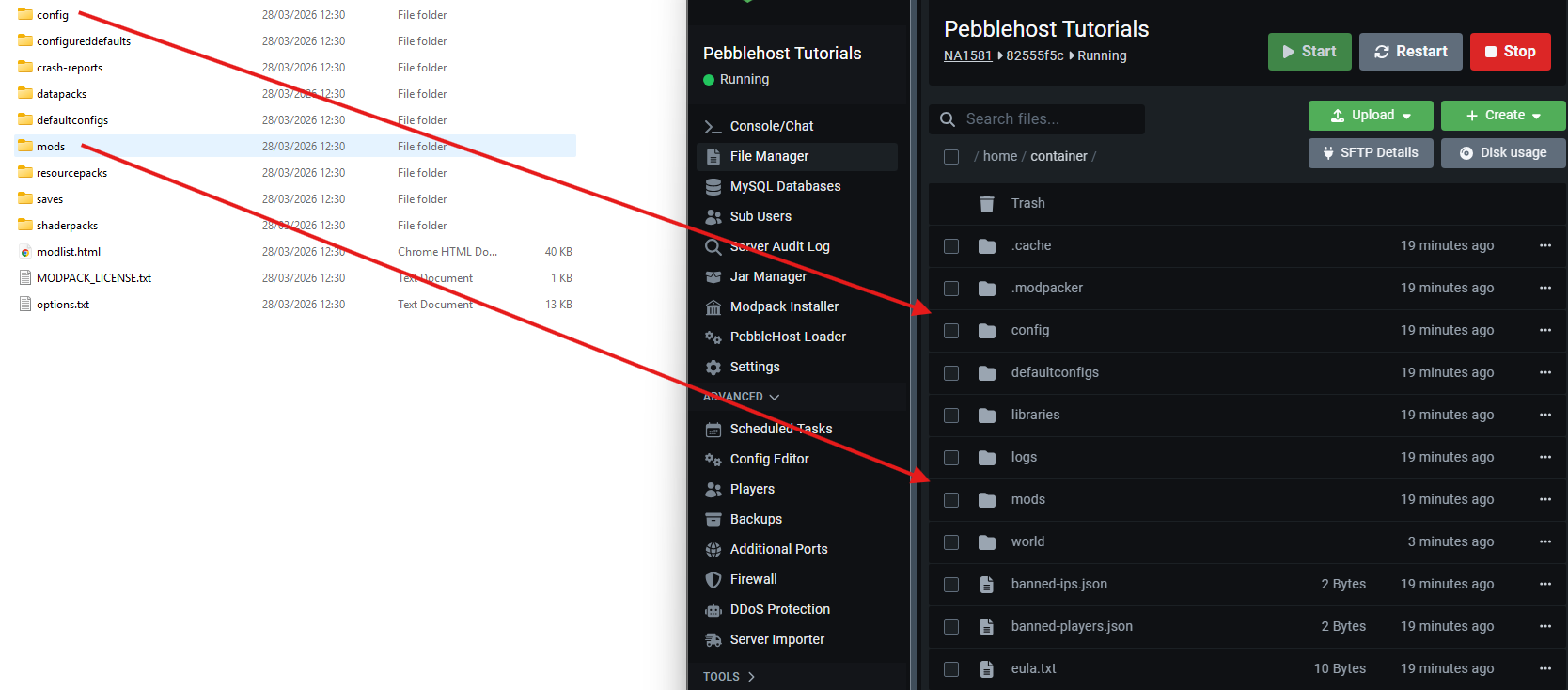Collapse the ADVANCED section
Screen dimensions: 1568x690
(x=742, y=397)
